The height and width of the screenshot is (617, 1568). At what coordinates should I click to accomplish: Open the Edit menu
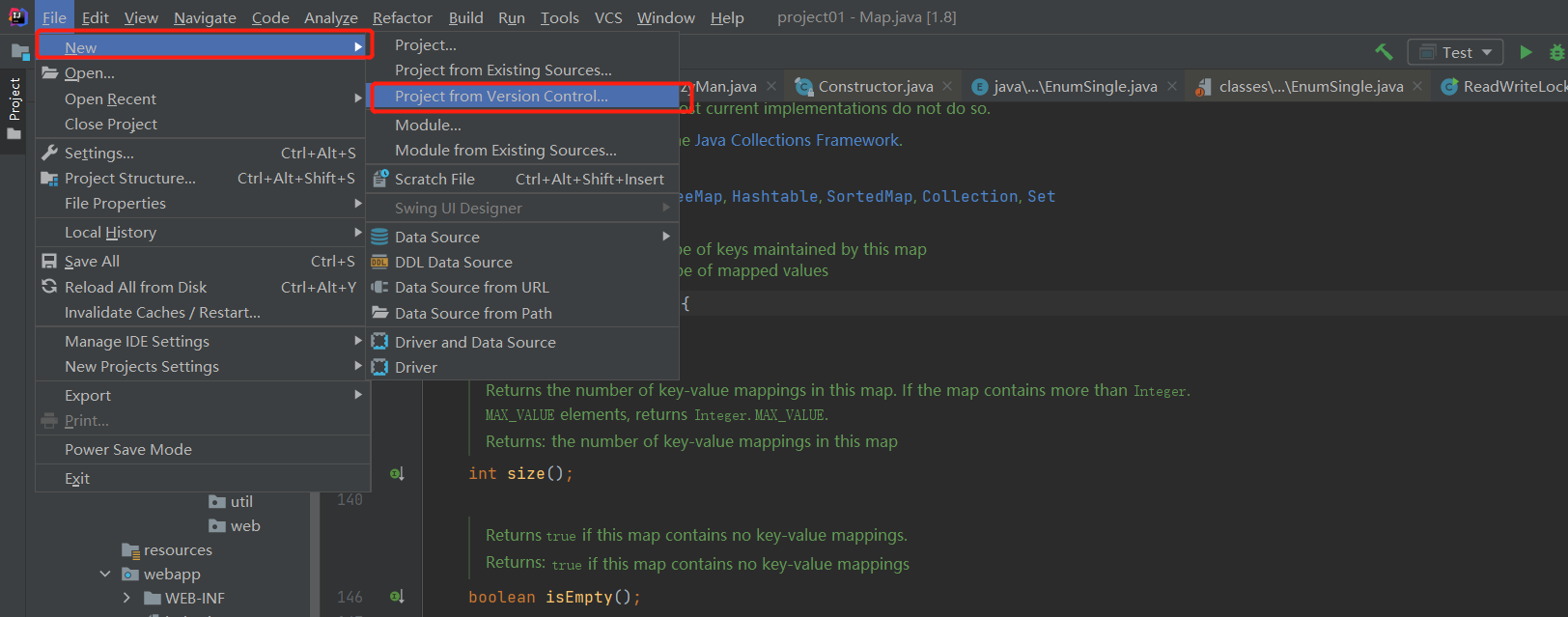(x=95, y=17)
